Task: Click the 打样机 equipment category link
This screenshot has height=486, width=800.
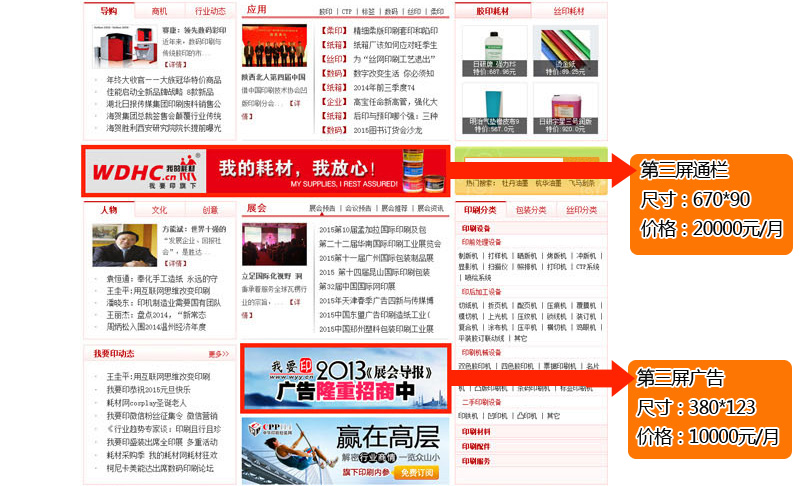Action: [497, 256]
